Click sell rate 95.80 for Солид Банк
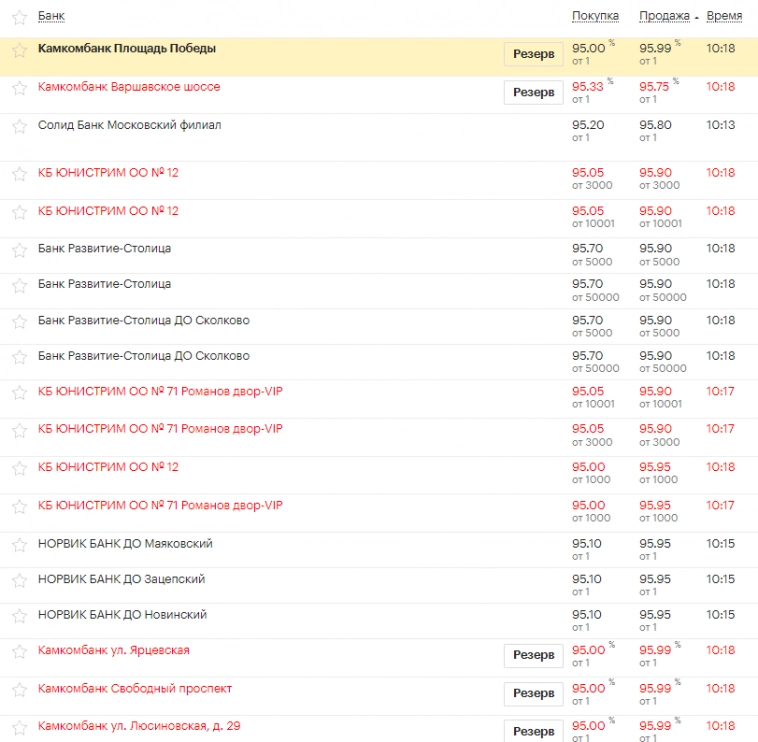Screen dimensions: 758x742 (655, 125)
